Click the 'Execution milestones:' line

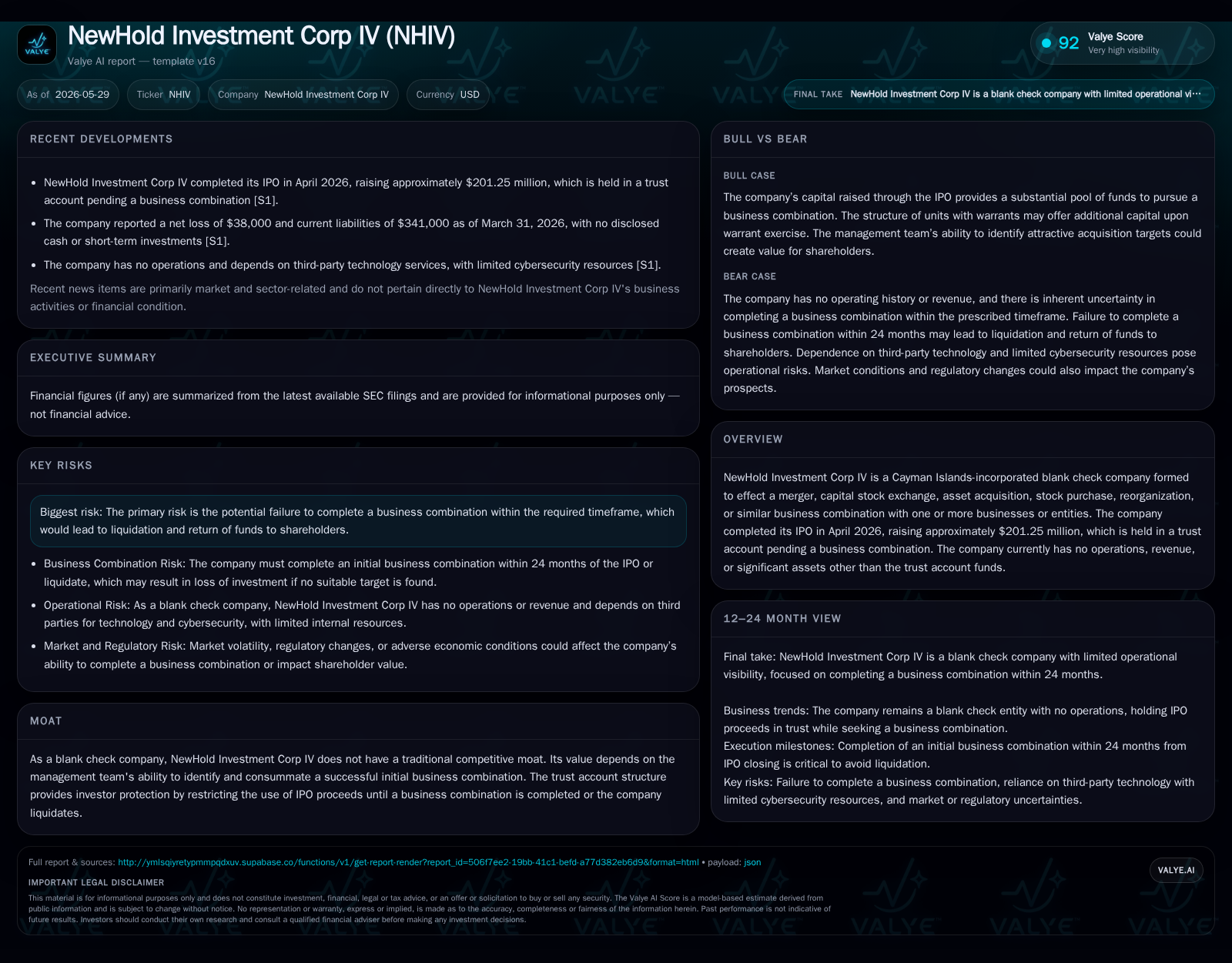955,755
